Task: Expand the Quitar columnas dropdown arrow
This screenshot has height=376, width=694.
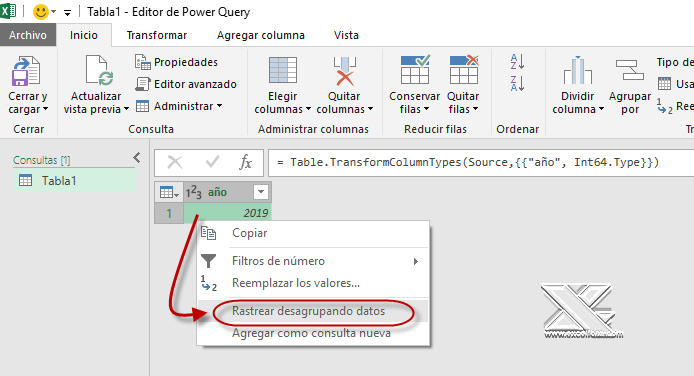Action: (x=370, y=109)
